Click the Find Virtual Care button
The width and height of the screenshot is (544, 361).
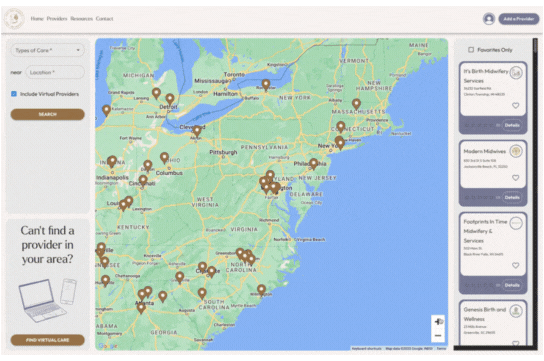(x=48, y=340)
